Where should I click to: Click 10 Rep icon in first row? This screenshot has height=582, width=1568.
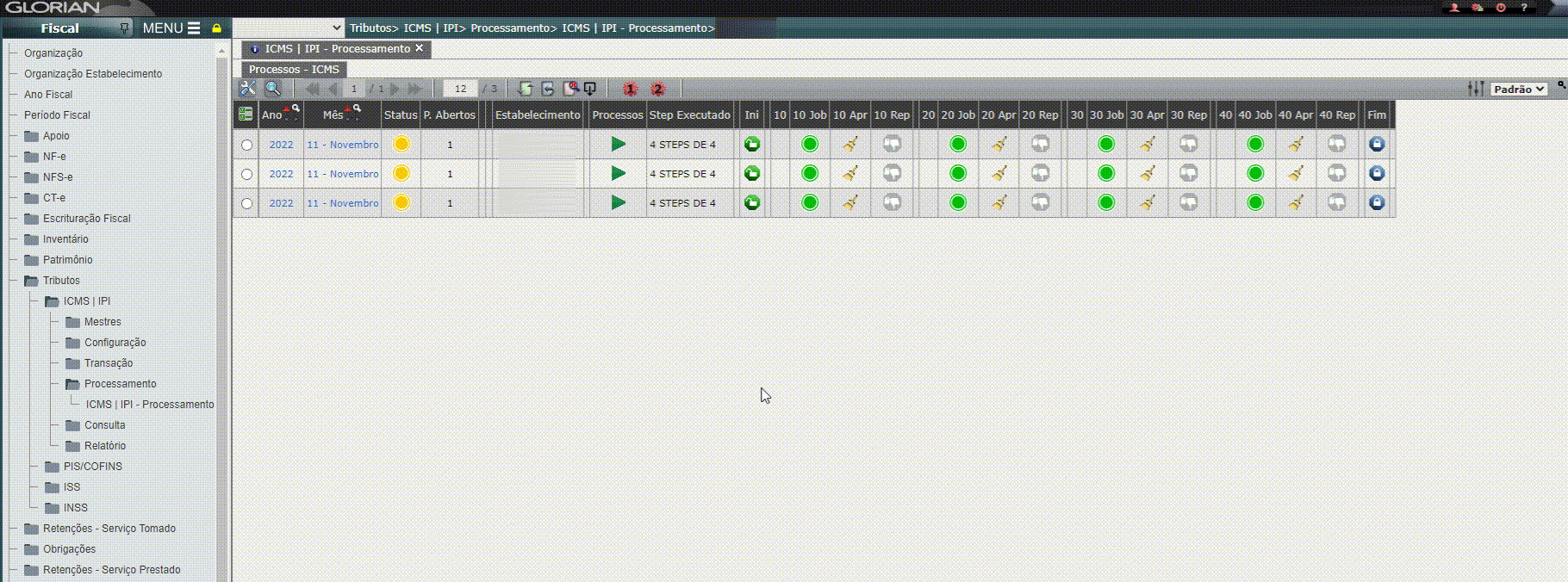(892, 144)
